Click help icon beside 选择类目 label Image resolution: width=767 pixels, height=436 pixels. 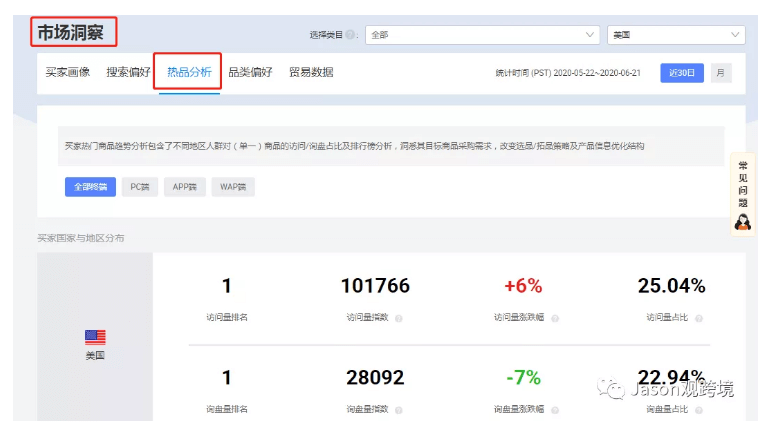click(351, 35)
